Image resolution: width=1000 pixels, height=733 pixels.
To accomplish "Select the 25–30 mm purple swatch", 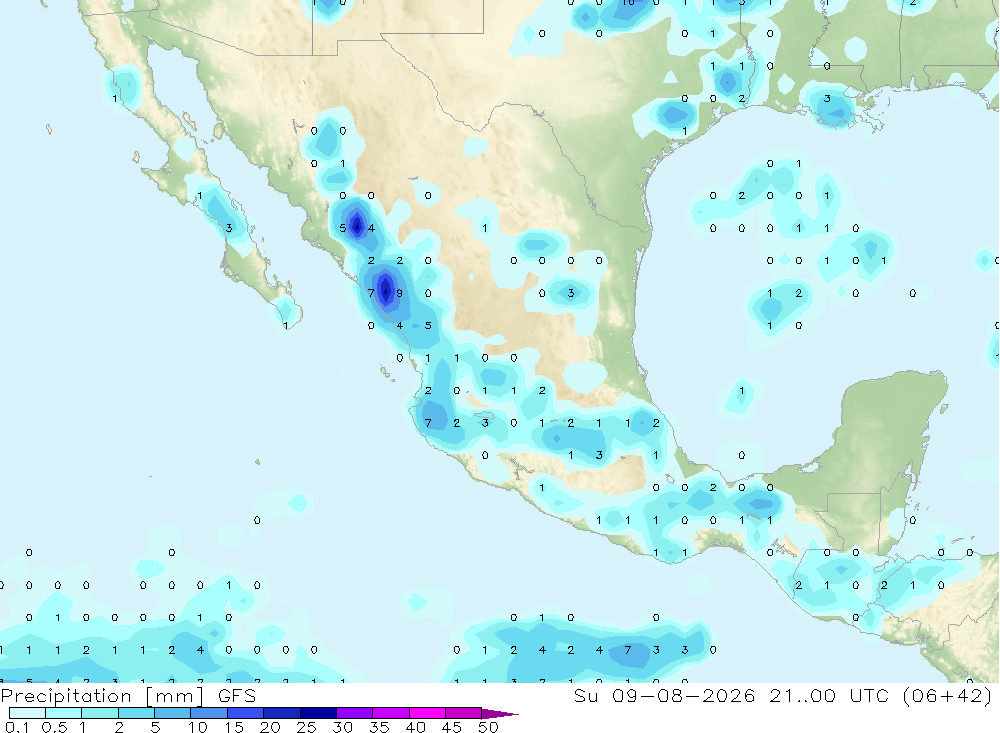I will tap(318, 713).
